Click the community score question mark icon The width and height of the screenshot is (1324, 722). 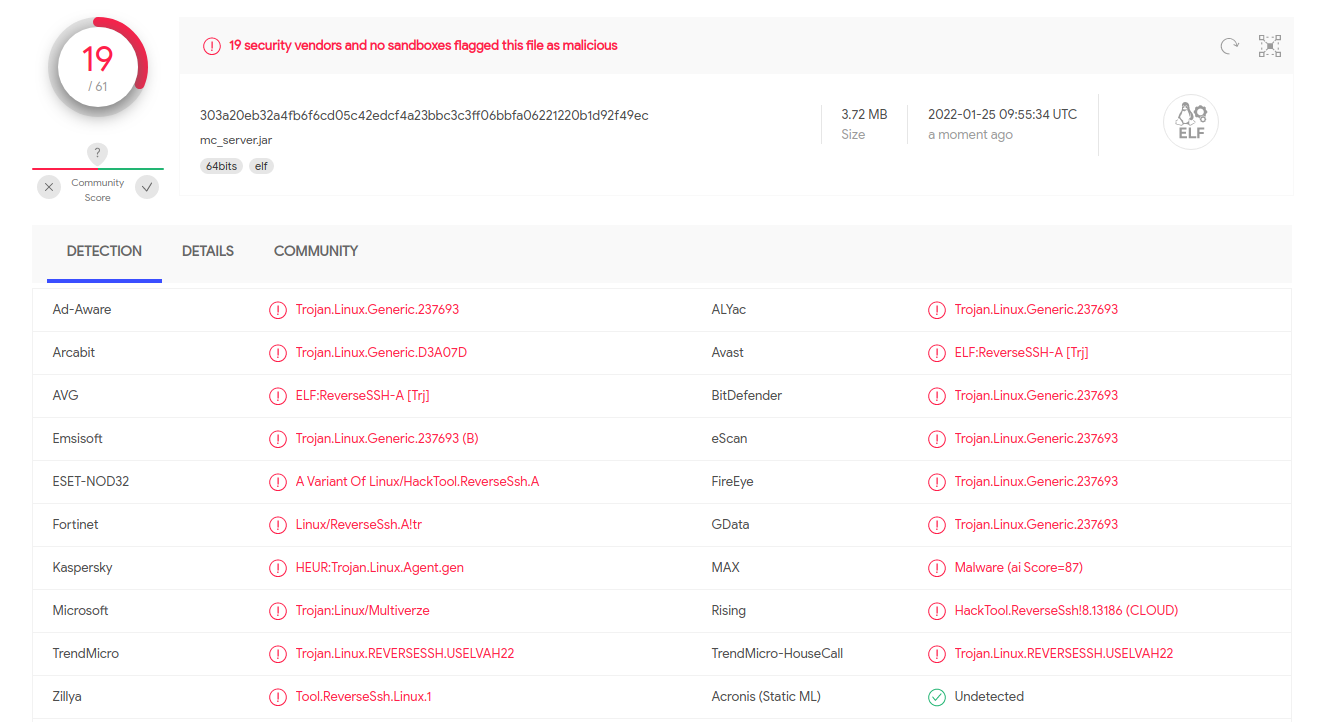click(97, 153)
